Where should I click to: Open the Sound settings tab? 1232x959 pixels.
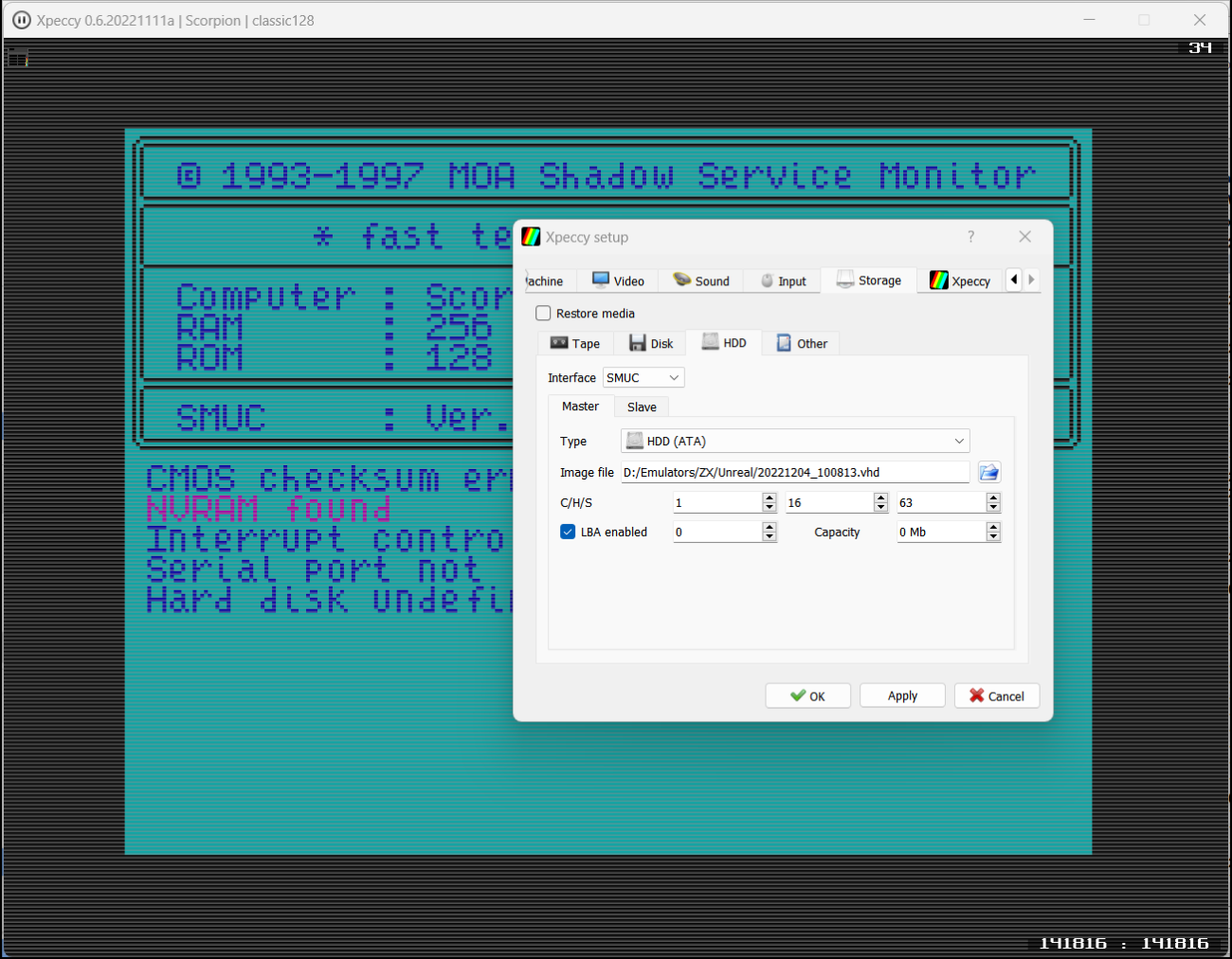click(701, 280)
